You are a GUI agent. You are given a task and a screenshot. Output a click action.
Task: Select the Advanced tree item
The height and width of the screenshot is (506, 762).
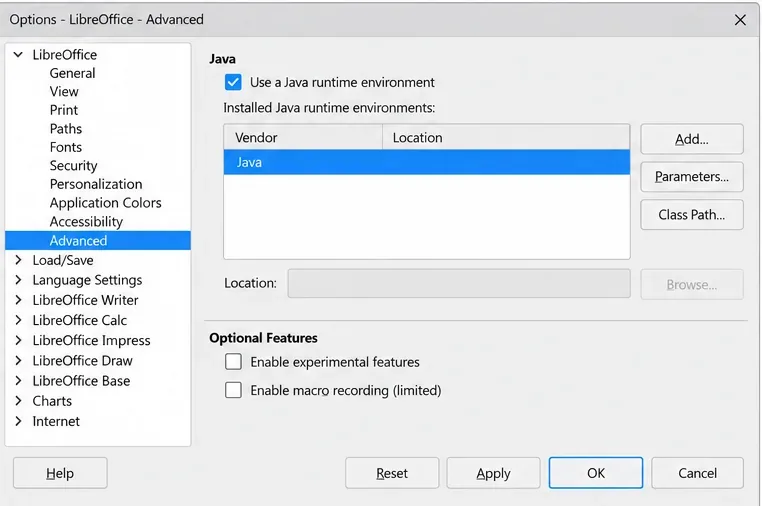98,241
